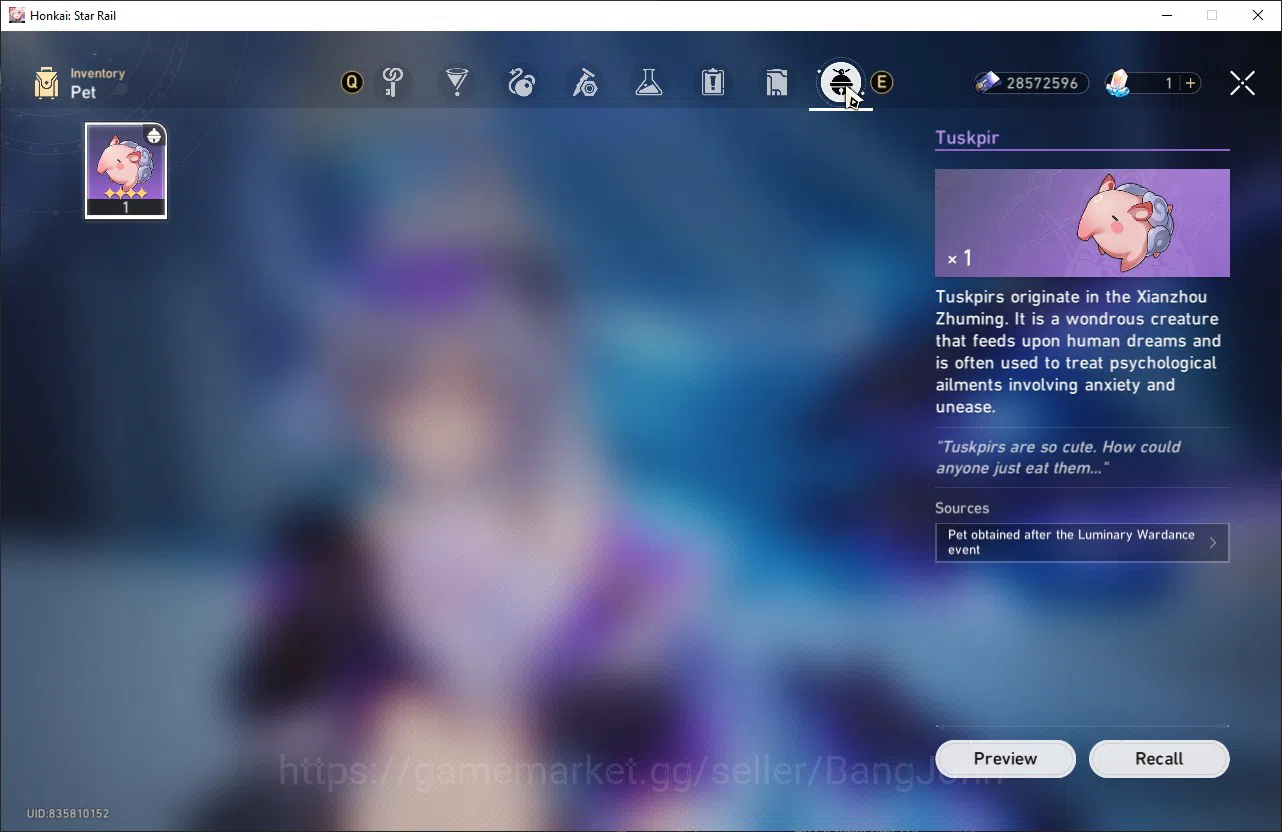This screenshot has height=832, width=1282.
Task: Open the flask Consumables tab
Action: point(649,82)
